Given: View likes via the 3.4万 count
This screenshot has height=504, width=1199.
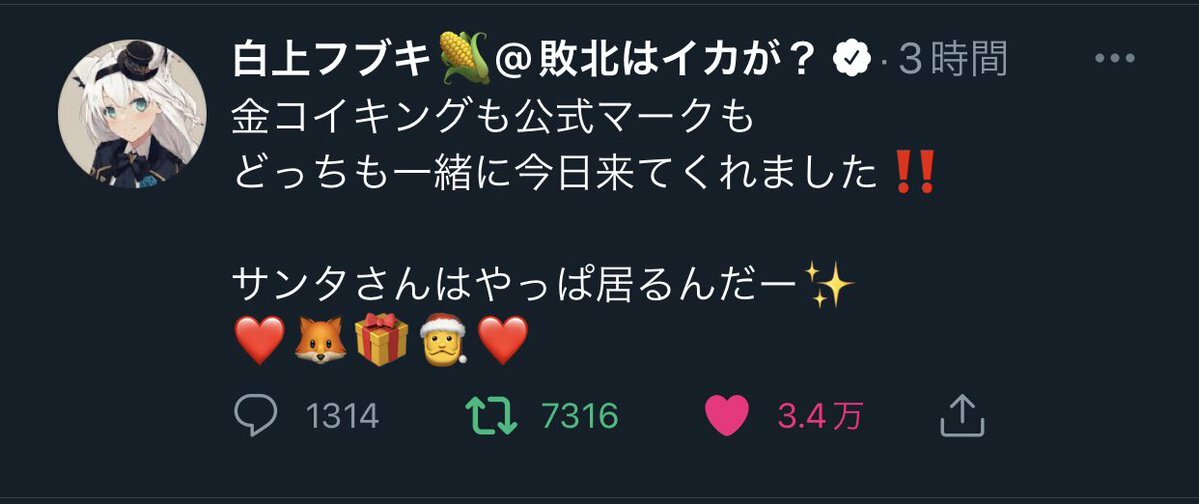Looking at the screenshot, I should coord(820,417).
